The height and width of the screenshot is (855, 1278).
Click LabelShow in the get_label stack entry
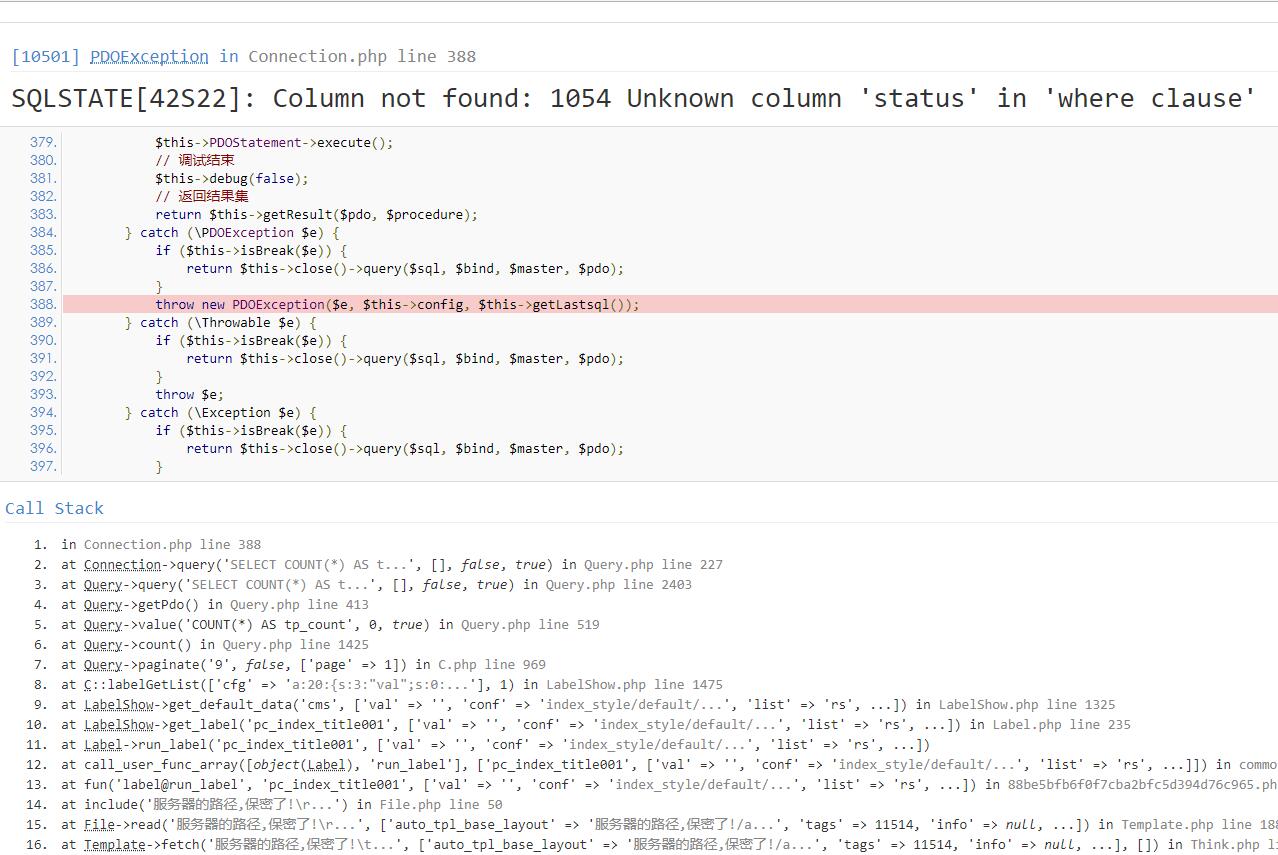click(x=119, y=724)
